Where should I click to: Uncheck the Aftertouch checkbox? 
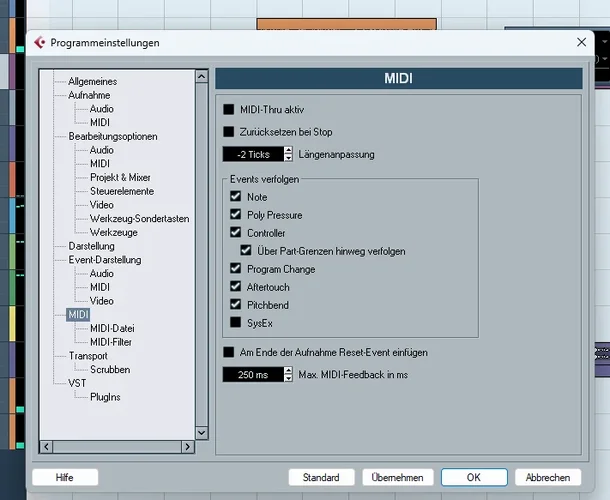(x=235, y=286)
